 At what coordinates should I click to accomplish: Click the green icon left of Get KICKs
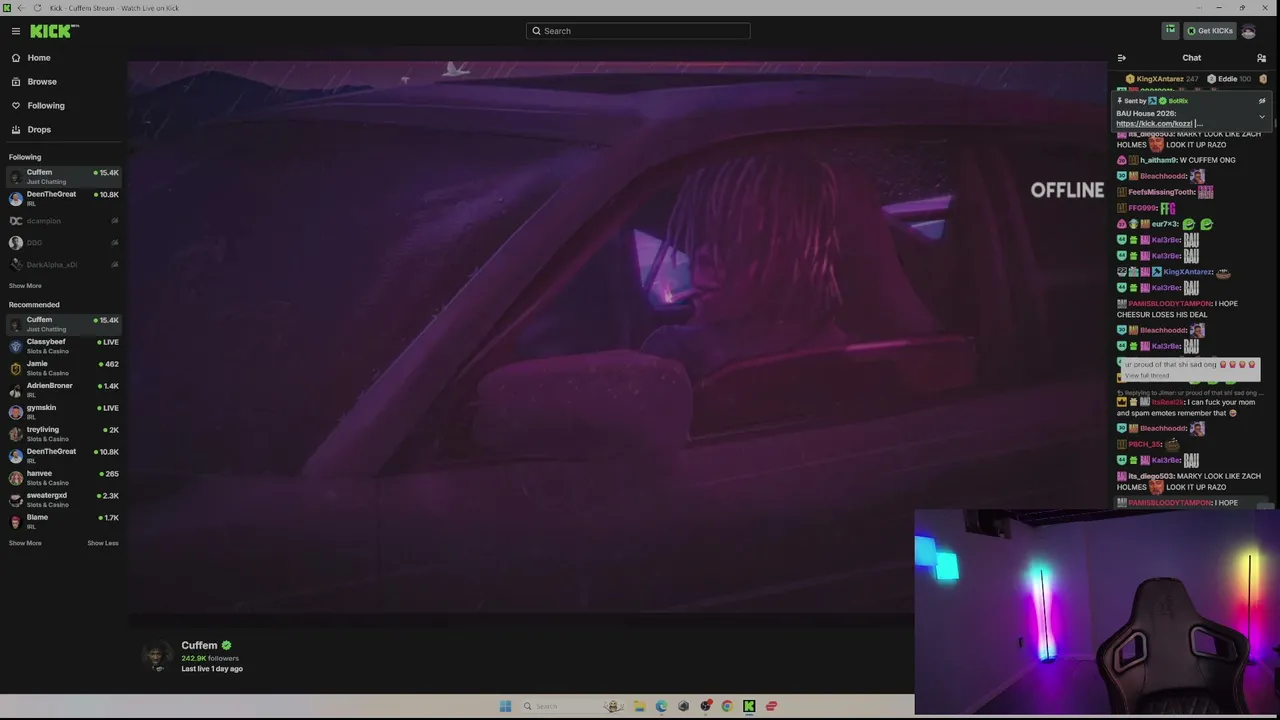pos(1170,31)
